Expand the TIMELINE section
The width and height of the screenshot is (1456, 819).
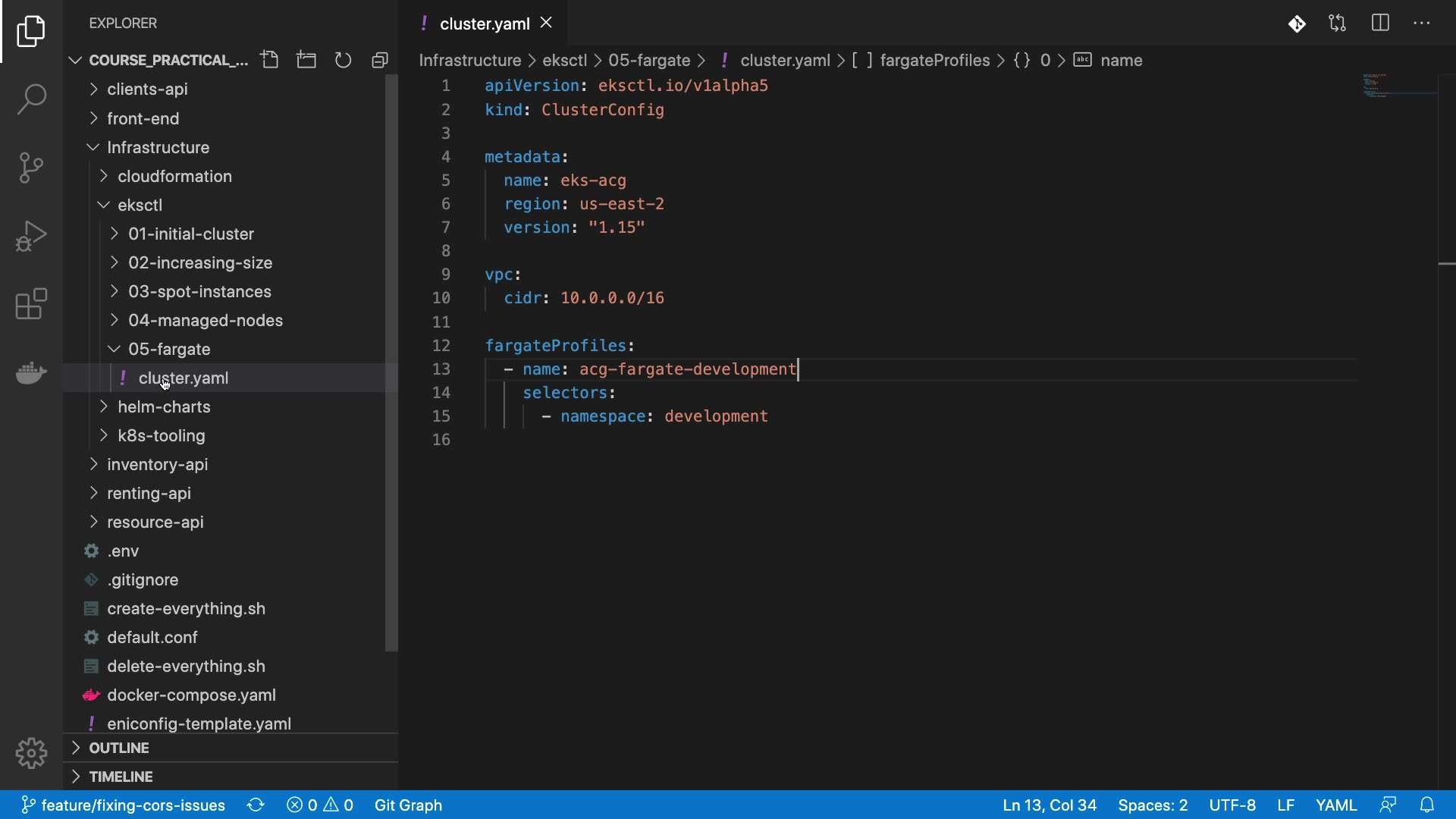pos(121,777)
